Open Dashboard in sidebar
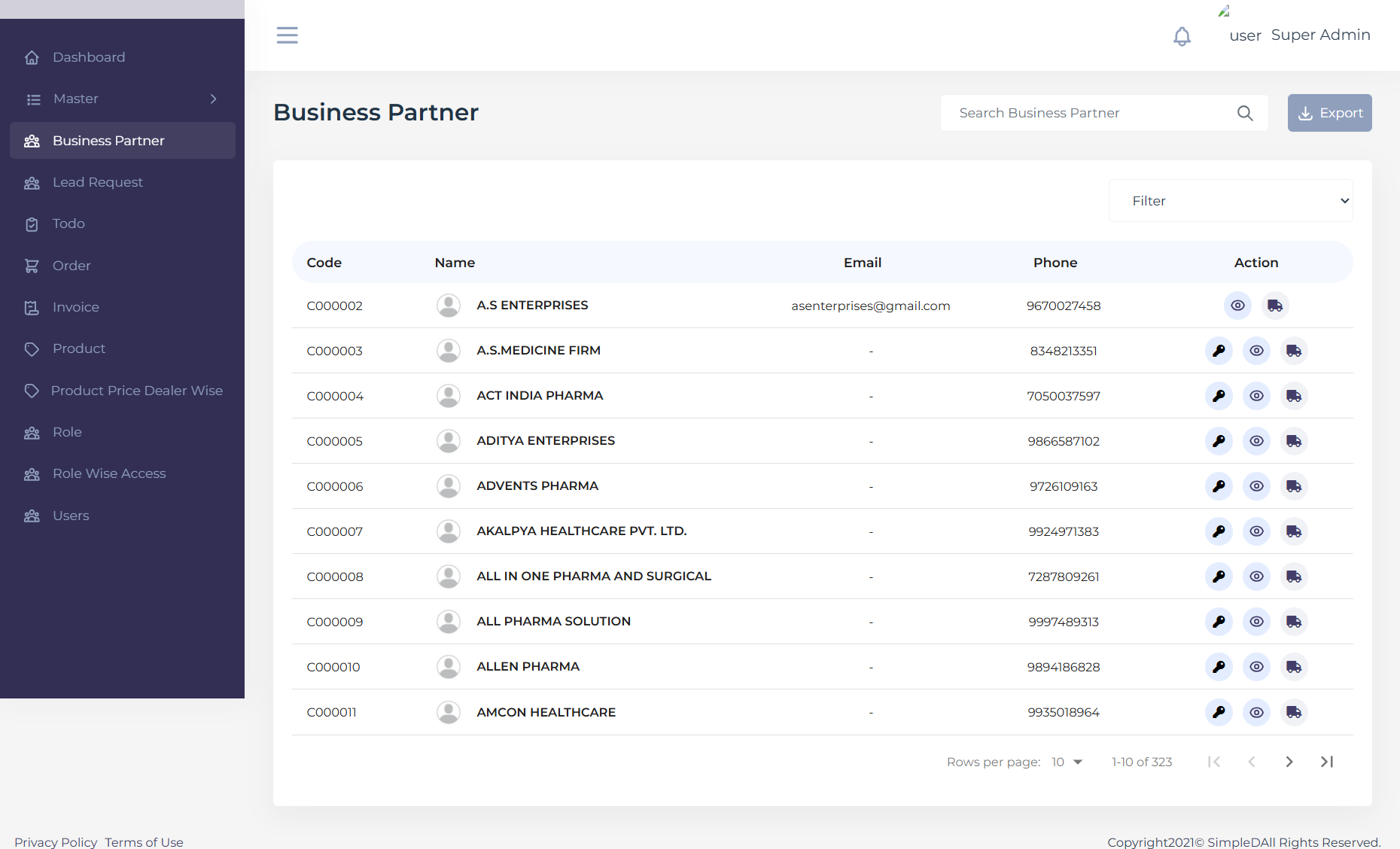1400x849 pixels. [122, 57]
